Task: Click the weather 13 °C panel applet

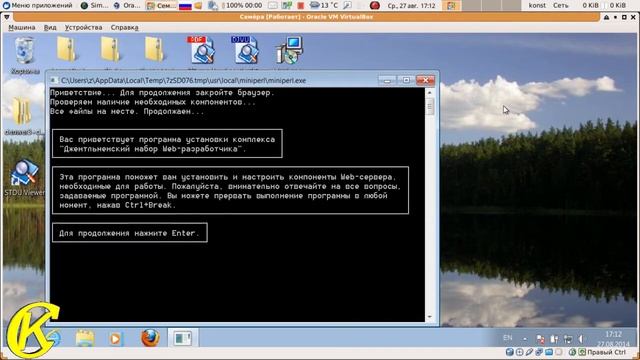Action: coord(324,5)
